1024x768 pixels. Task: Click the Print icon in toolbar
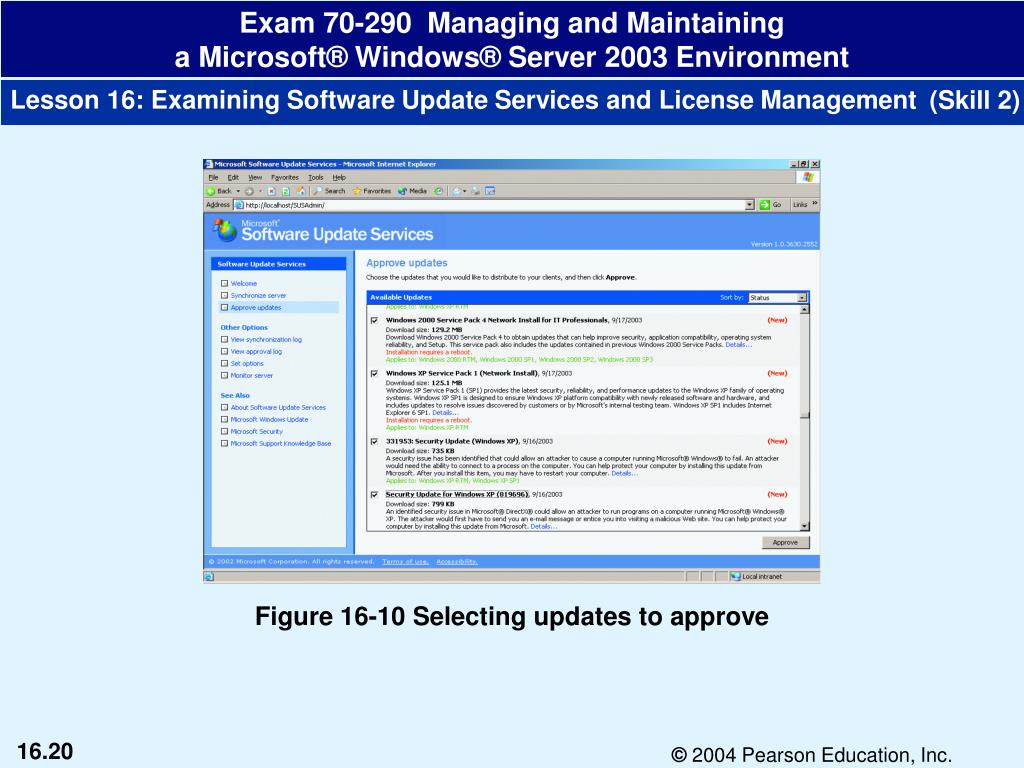(475, 191)
